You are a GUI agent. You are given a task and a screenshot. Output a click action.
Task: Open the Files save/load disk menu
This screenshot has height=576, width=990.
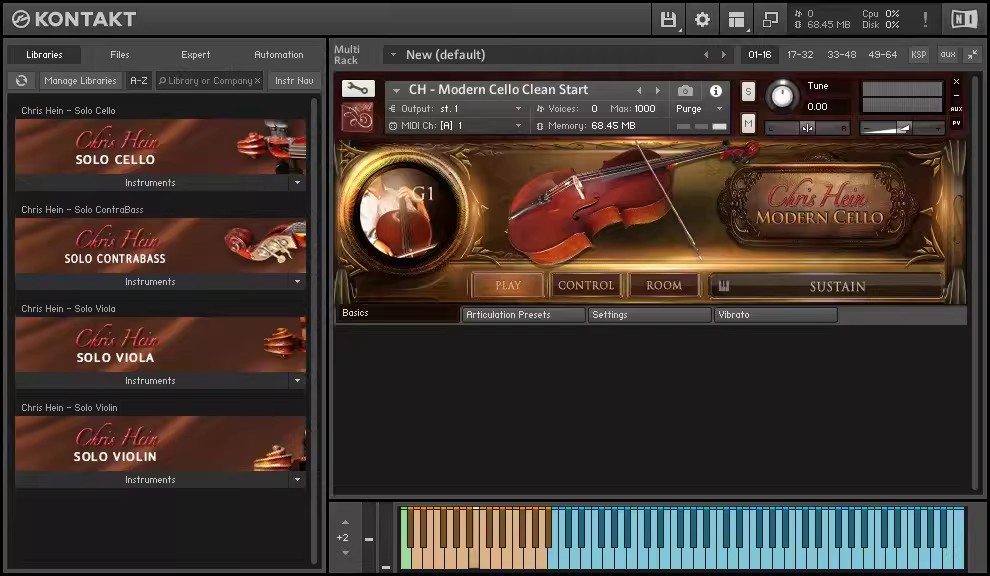pyautogui.click(x=669, y=19)
